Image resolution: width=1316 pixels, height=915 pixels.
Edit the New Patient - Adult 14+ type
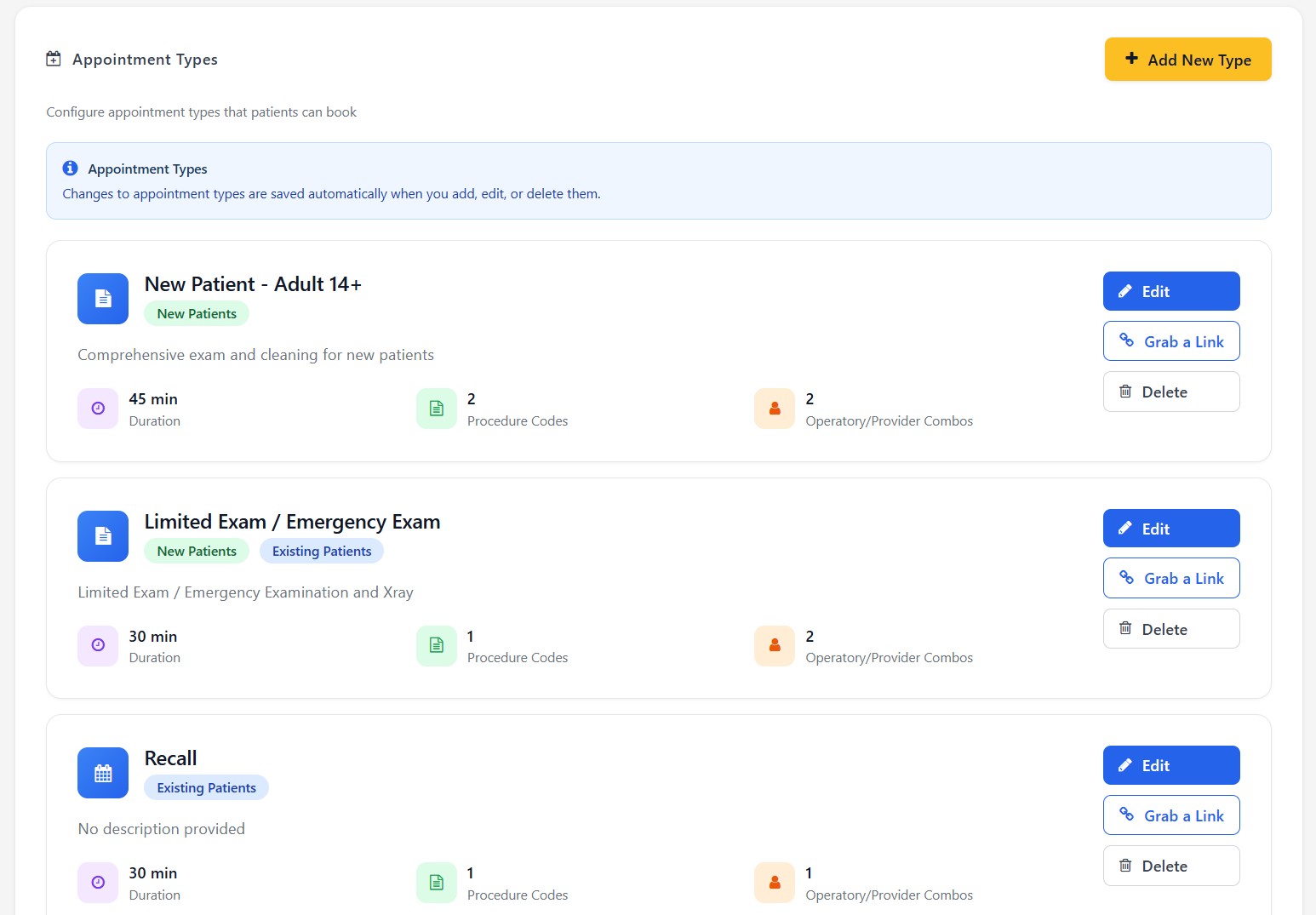[1170, 291]
